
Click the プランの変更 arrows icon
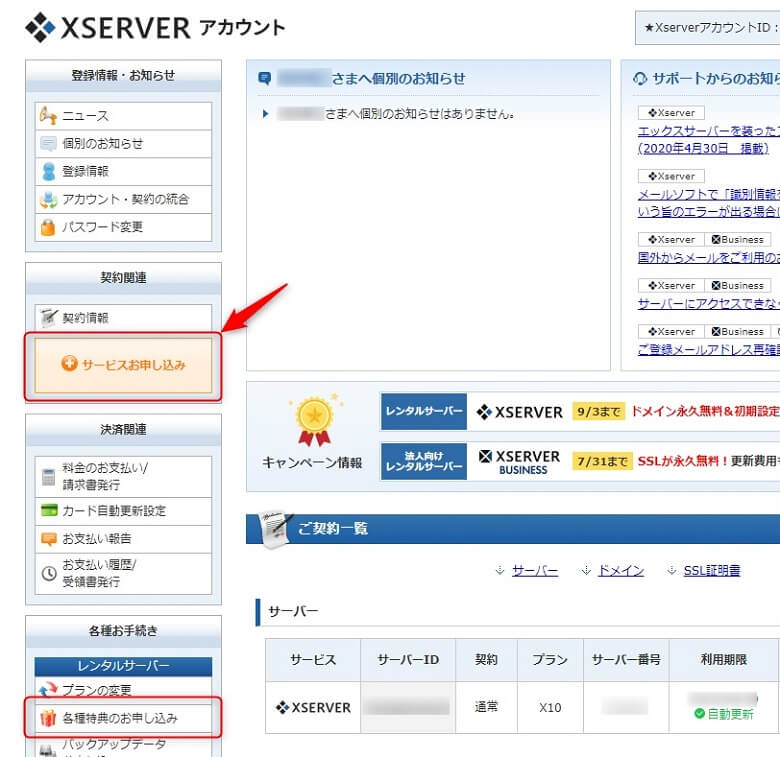pos(48,689)
